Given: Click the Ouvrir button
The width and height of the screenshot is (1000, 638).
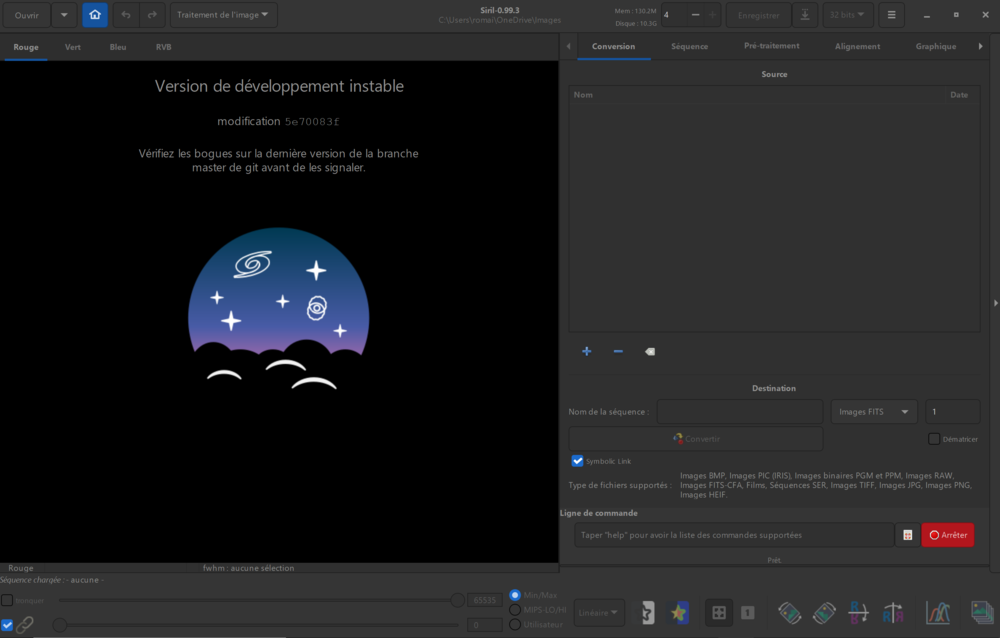Looking at the screenshot, I should [27, 15].
